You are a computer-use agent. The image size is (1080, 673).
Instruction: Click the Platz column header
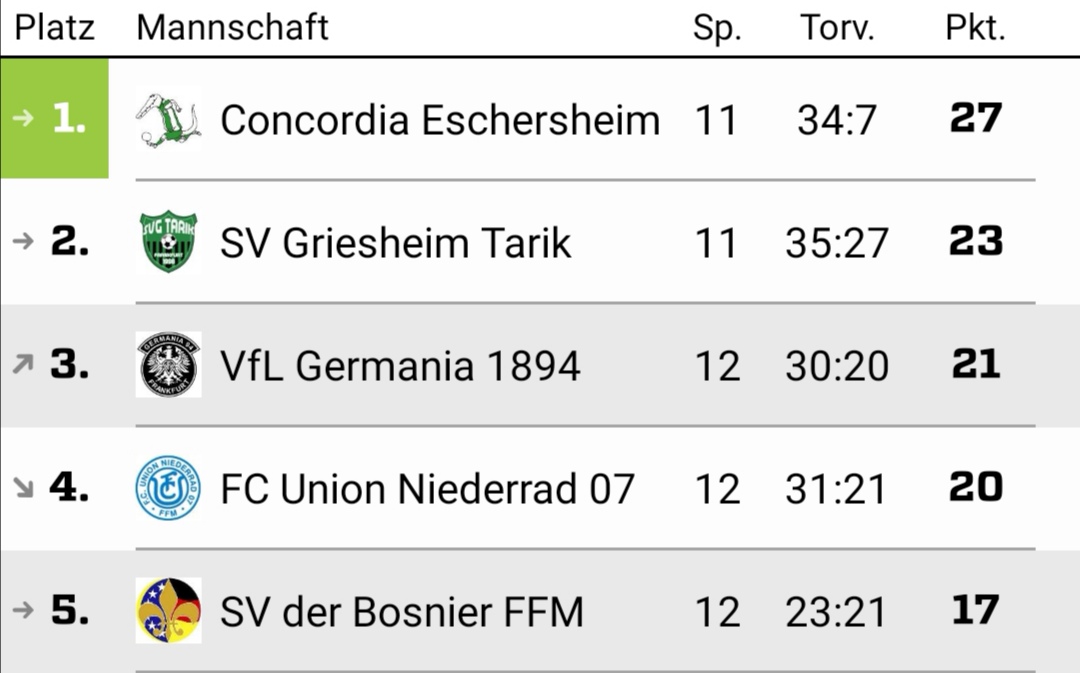(x=54, y=28)
